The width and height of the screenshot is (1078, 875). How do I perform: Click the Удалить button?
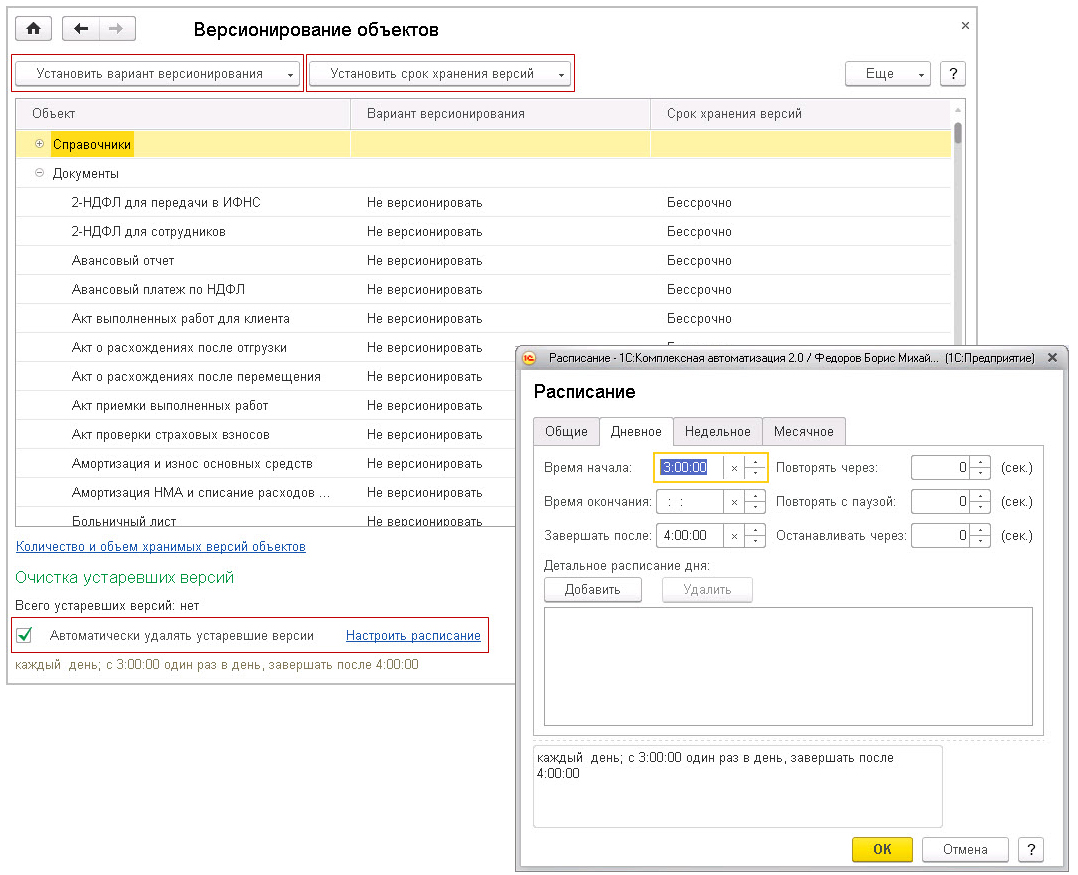point(707,590)
